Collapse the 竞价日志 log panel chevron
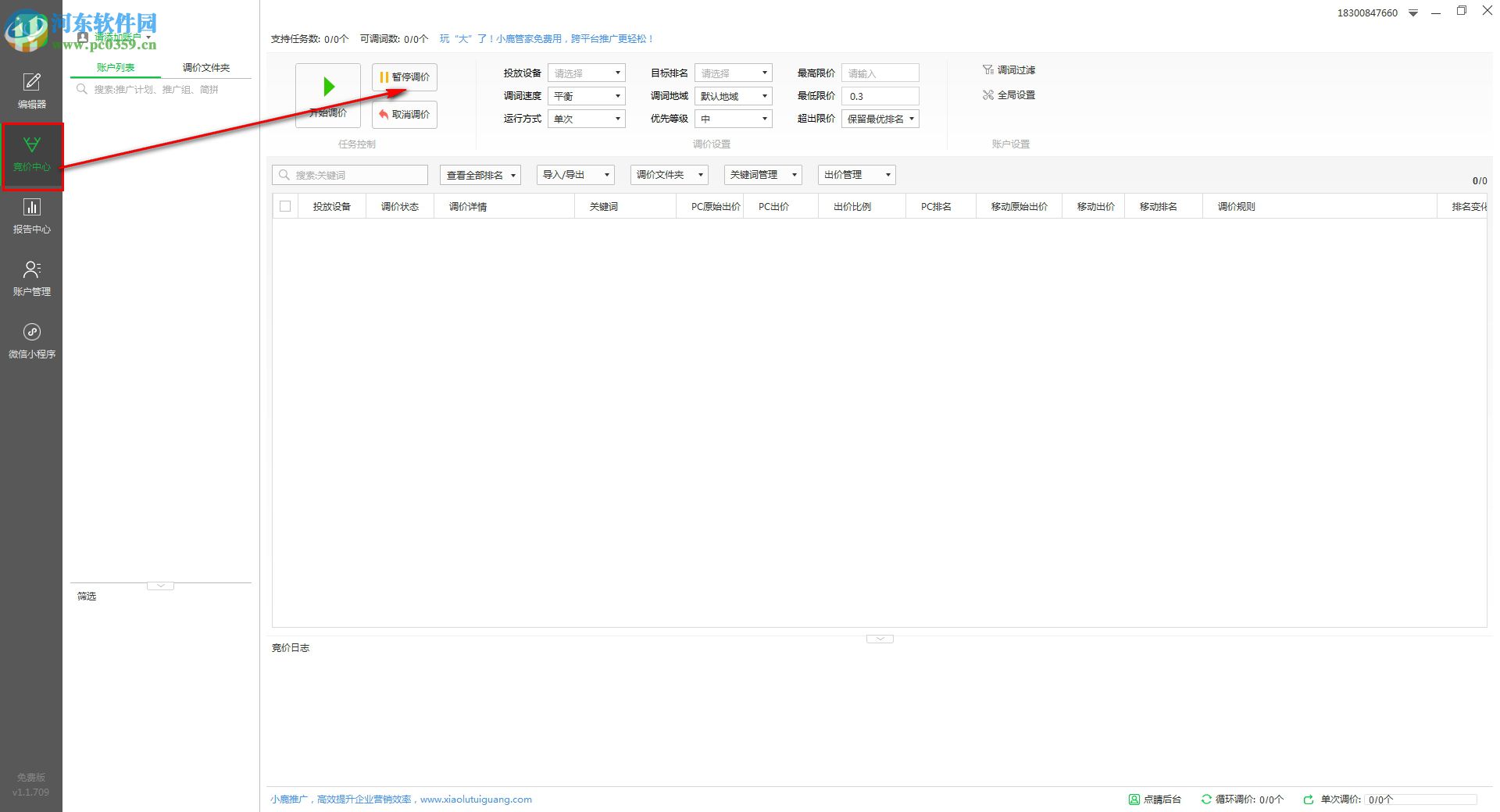Viewport: 1500px width, 812px height. 880,639
